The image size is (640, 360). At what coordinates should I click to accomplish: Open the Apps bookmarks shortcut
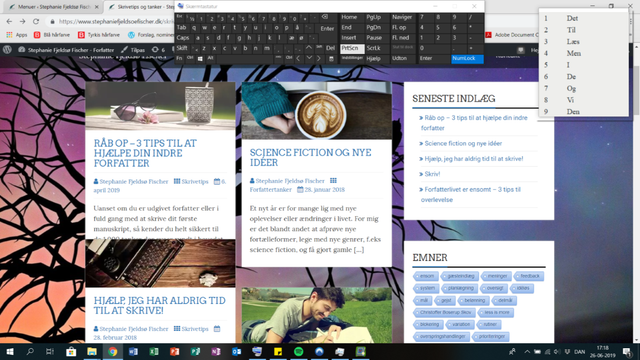[x=17, y=35]
